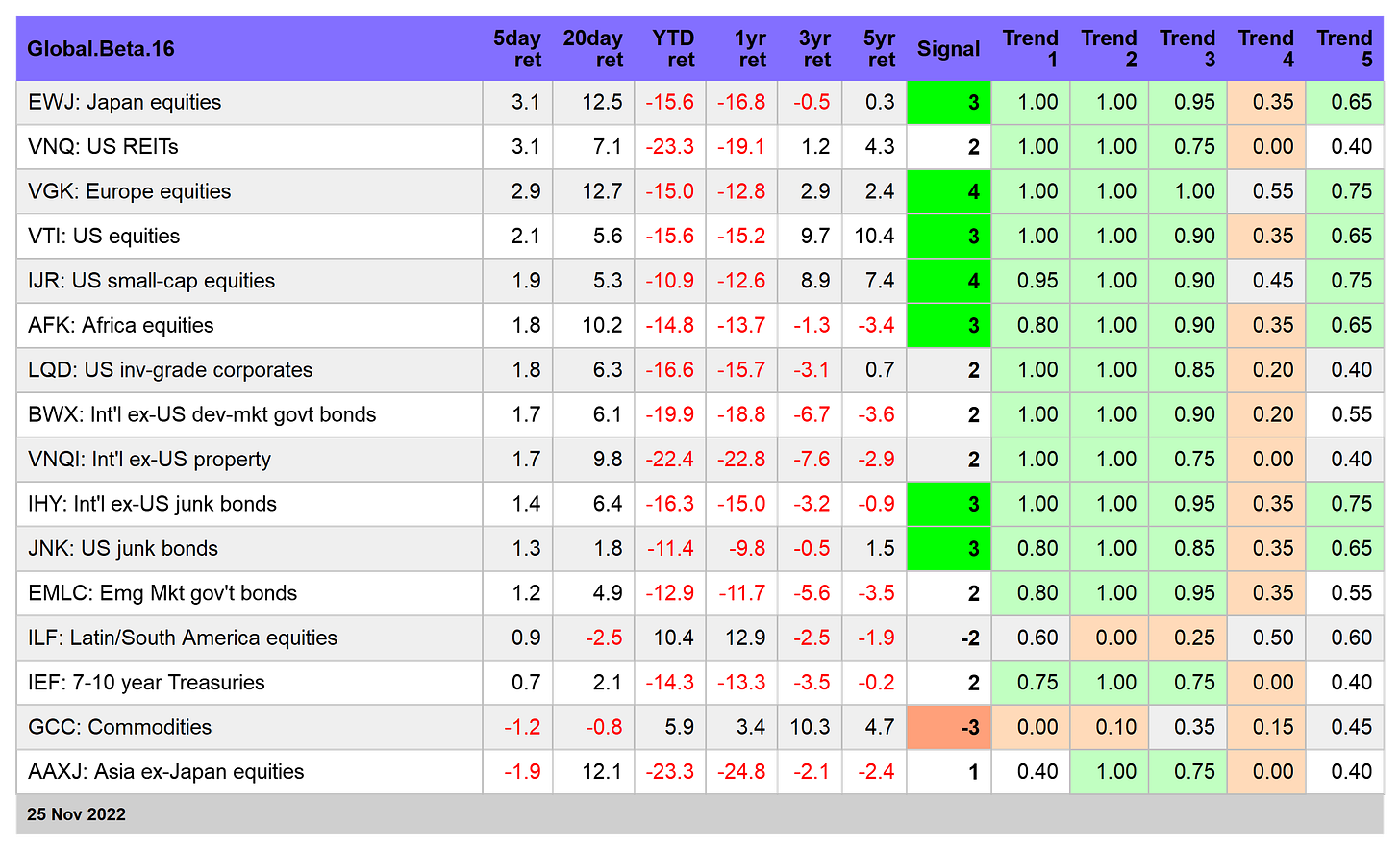Viewport: 1400px width, 850px height.
Task: Click GCC Trend 5 value 0.45
Action: point(1352,727)
